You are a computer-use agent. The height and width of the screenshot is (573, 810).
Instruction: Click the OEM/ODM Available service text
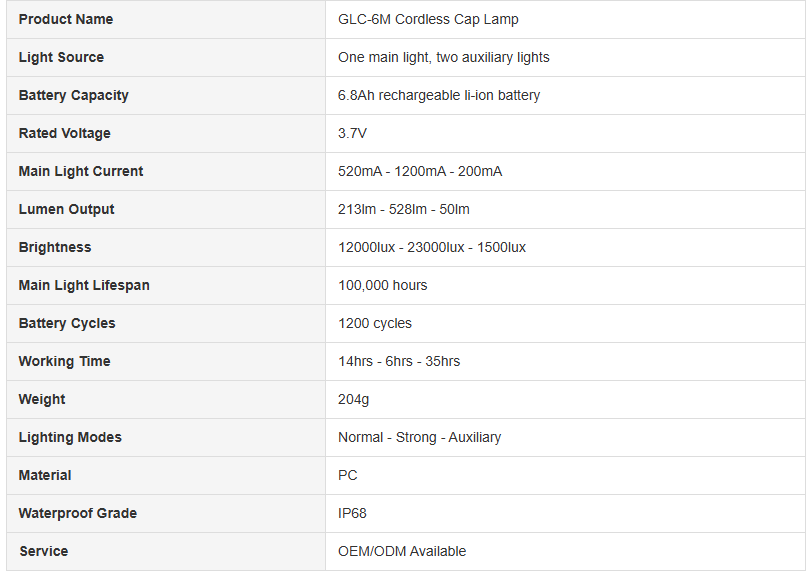pyautogui.click(x=401, y=551)
